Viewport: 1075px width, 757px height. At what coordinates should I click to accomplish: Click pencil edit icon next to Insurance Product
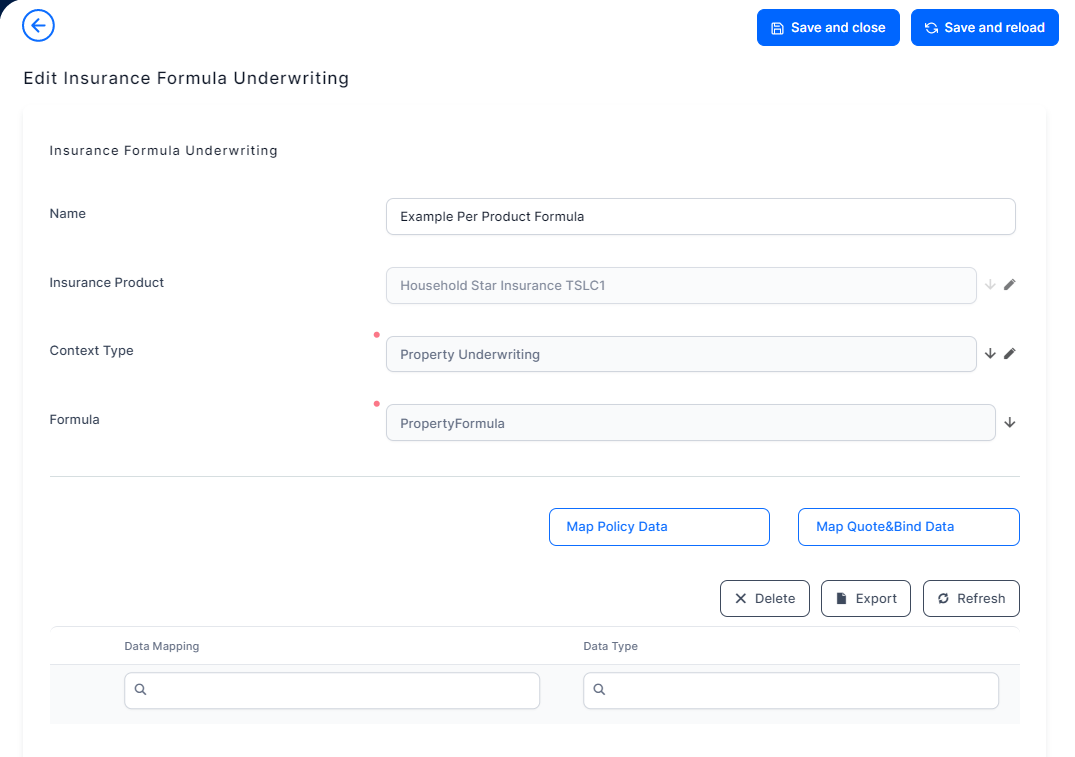point(1009,285)
